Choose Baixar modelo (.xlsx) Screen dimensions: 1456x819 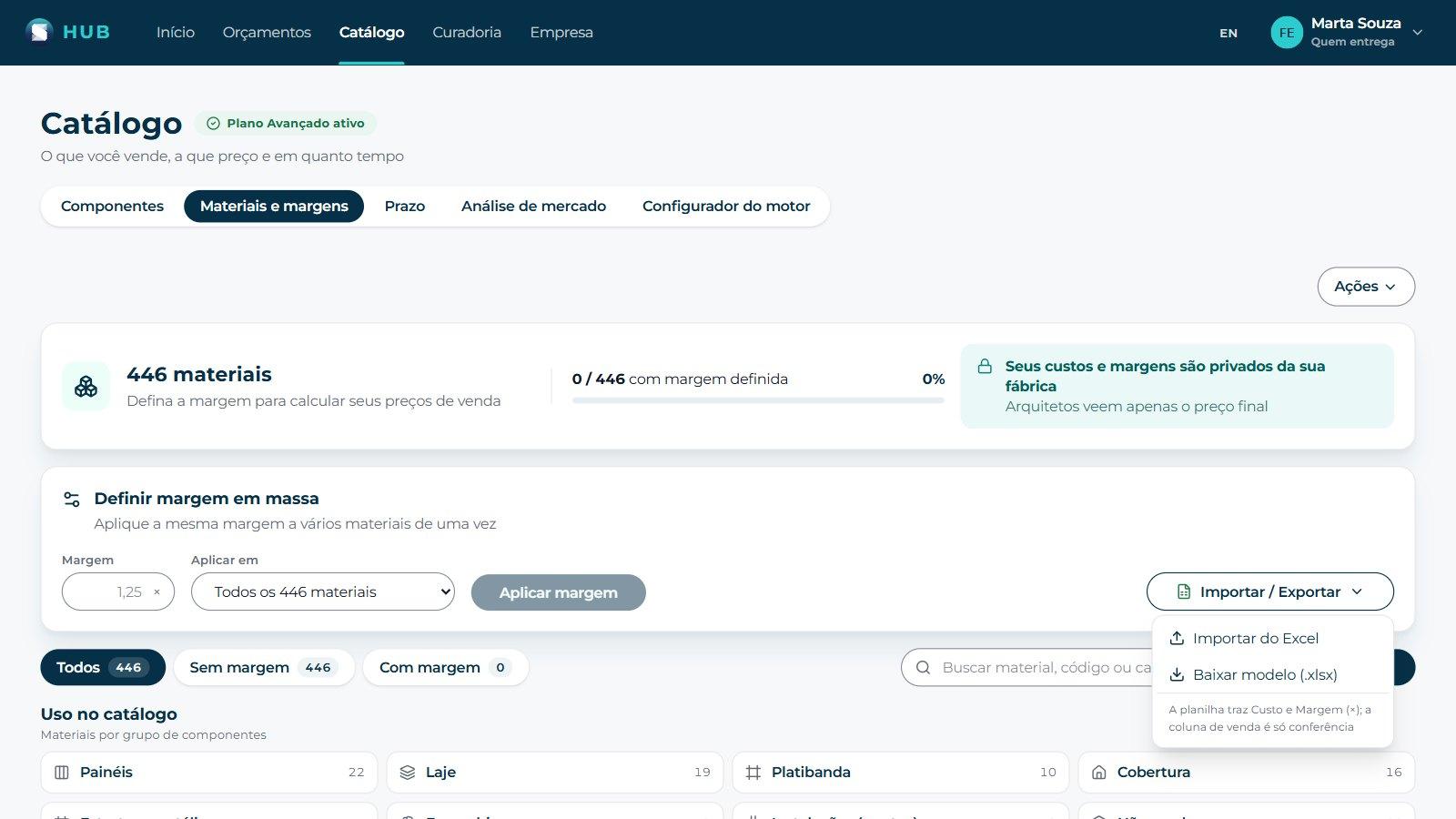click(x=1272, y=674)
